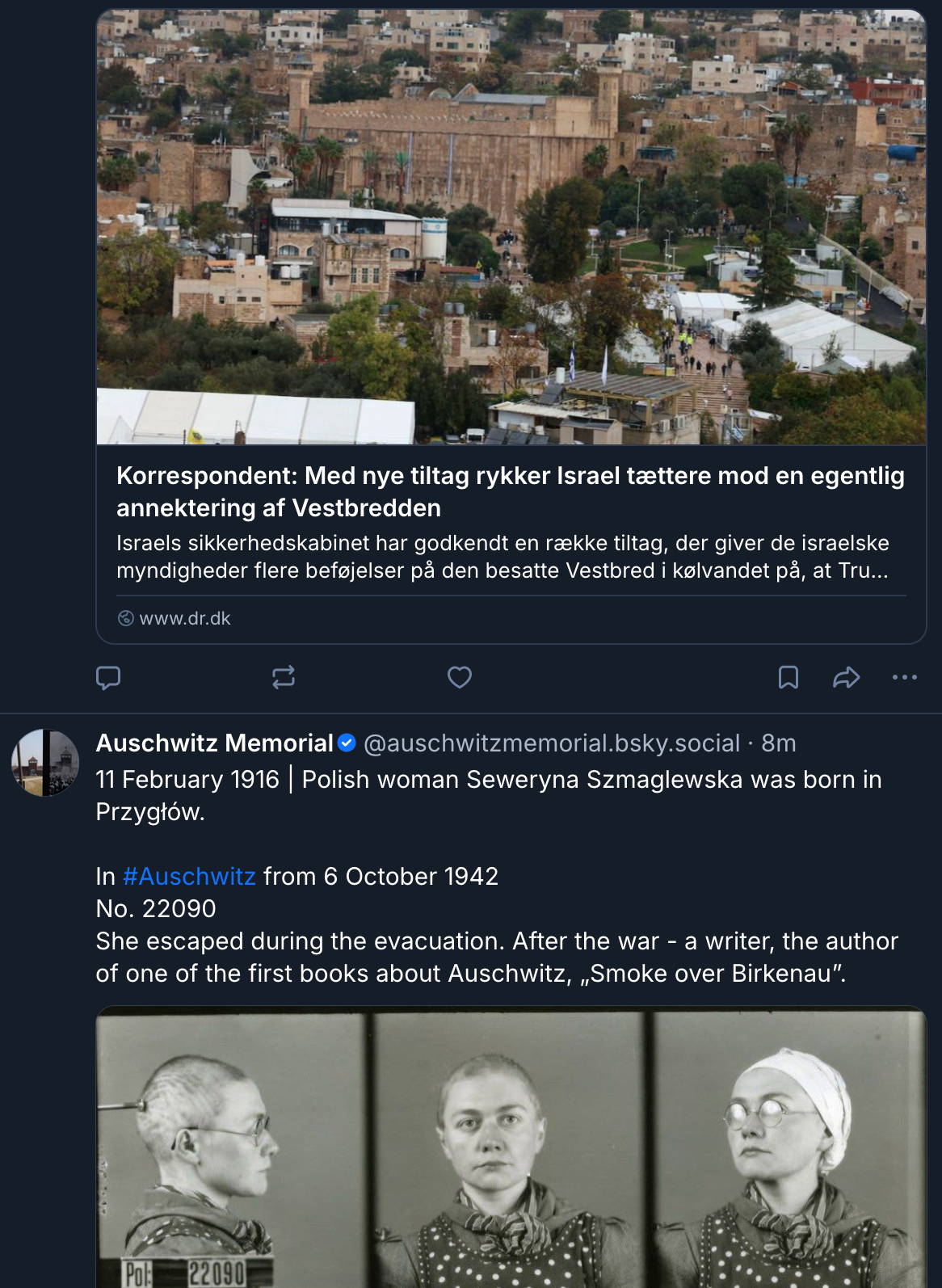
Task: Click the globe icon beside www.dr.dk
Action: [126, 618]
